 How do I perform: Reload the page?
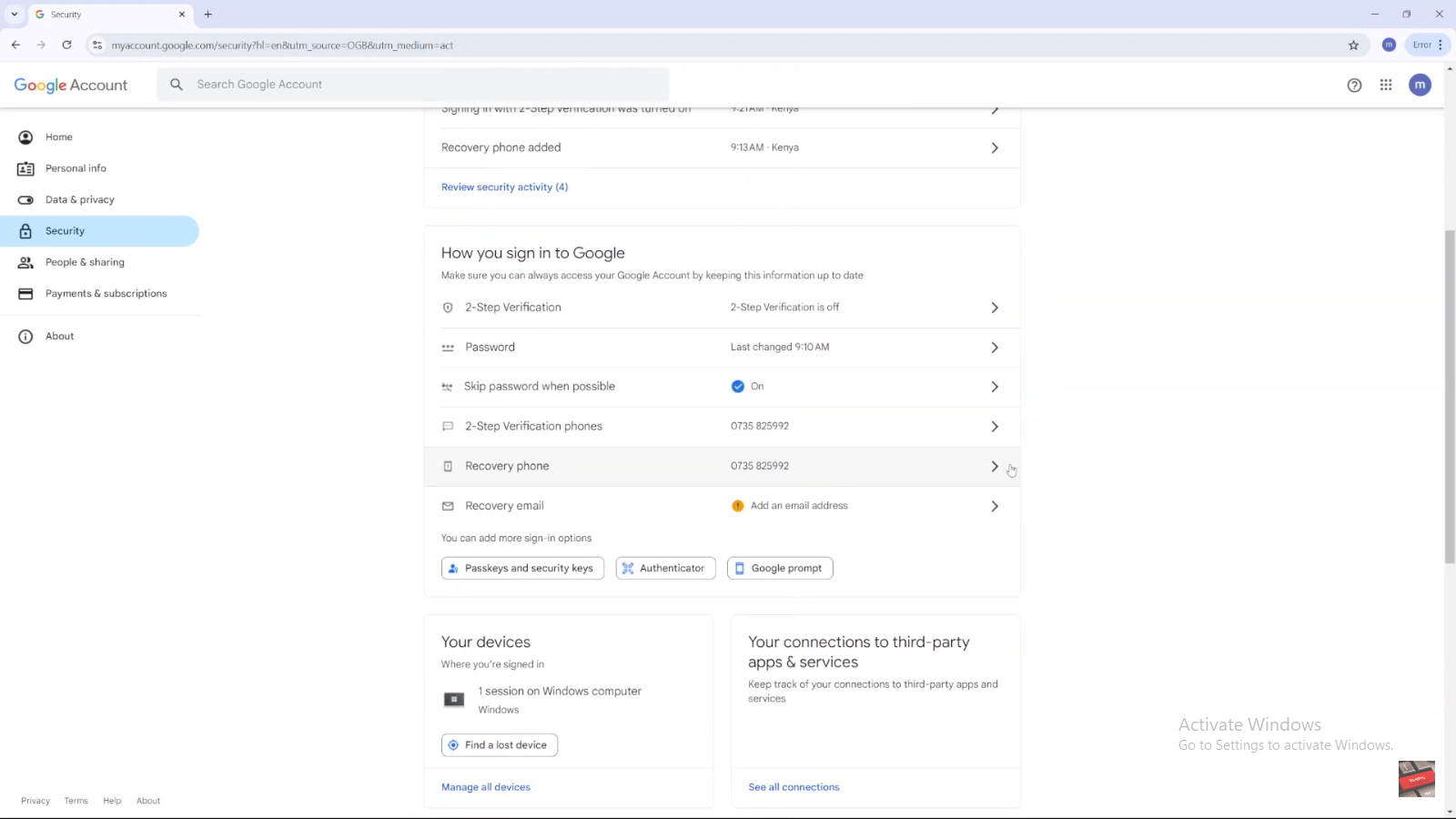[x=66, y=45]
